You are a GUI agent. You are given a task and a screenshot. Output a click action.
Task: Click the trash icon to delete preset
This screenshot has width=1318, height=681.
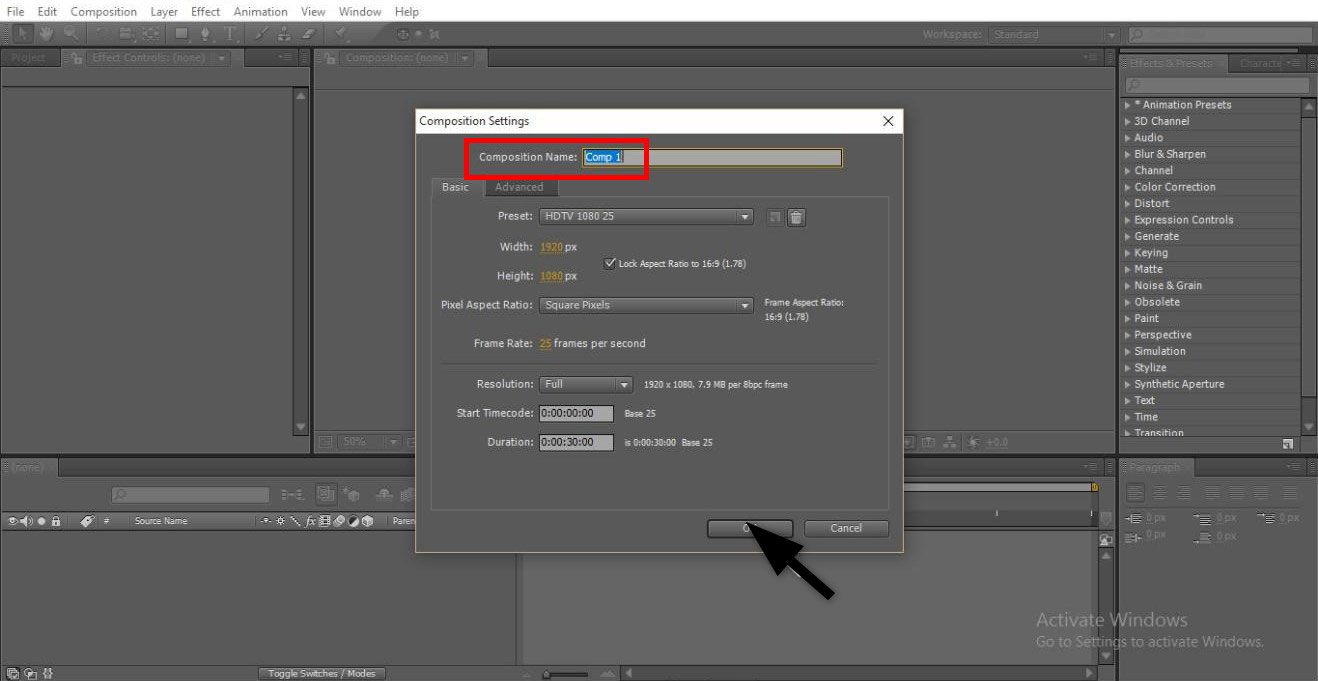pyautogui.click(x=796, y=217)
